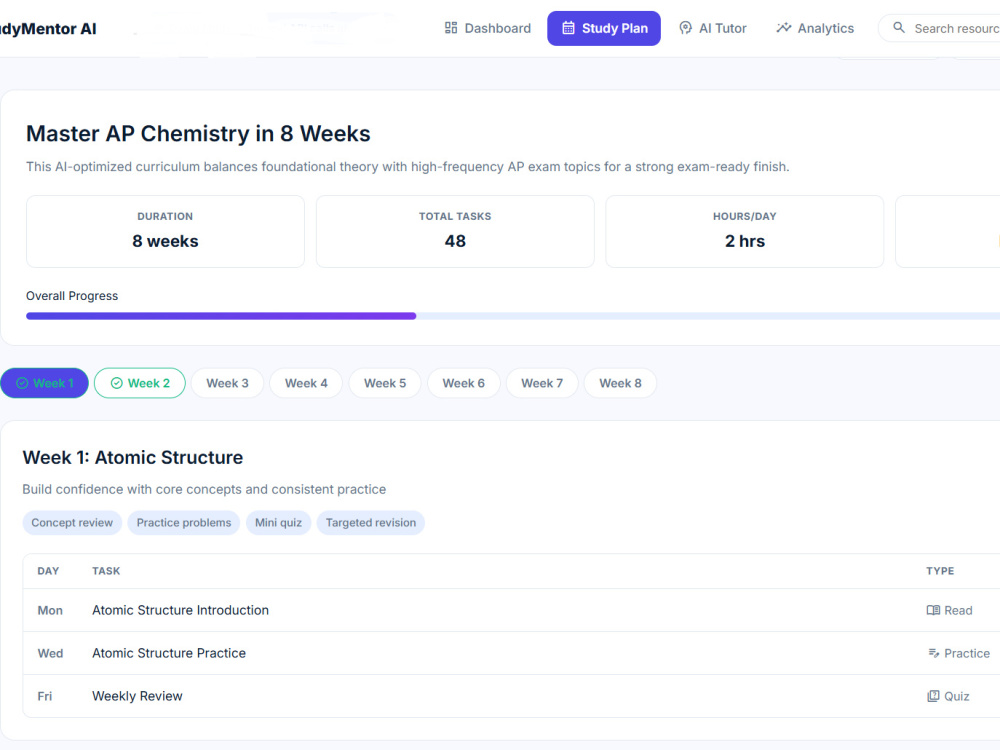Open the Analytics menu item
Viewport: 1000px width, 750px height.
tap(815, 28)
